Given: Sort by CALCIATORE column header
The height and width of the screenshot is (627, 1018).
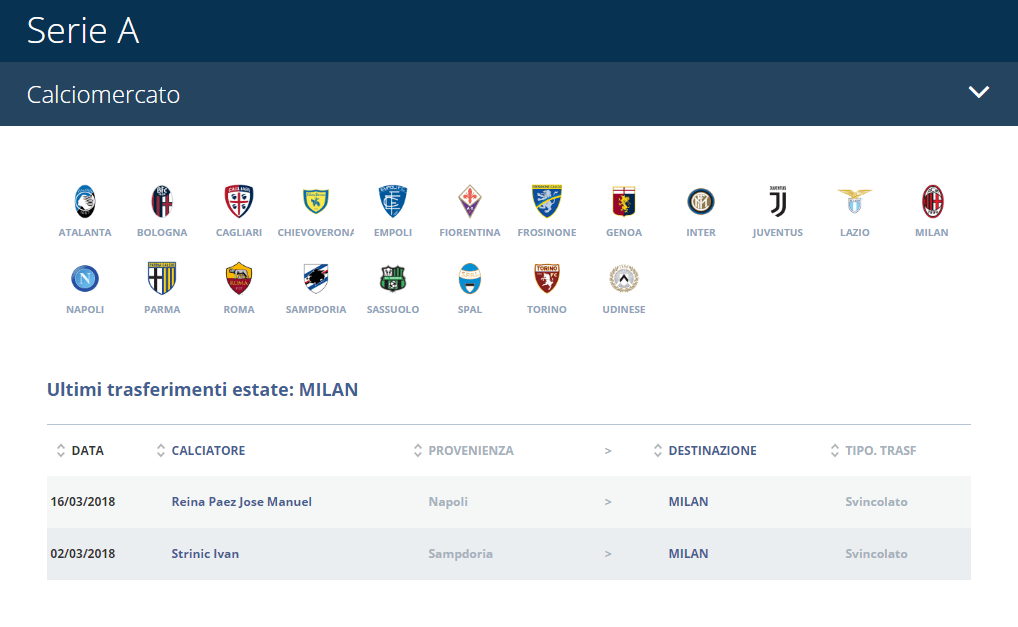Looking at the screenshot, I should coord(208,451).
